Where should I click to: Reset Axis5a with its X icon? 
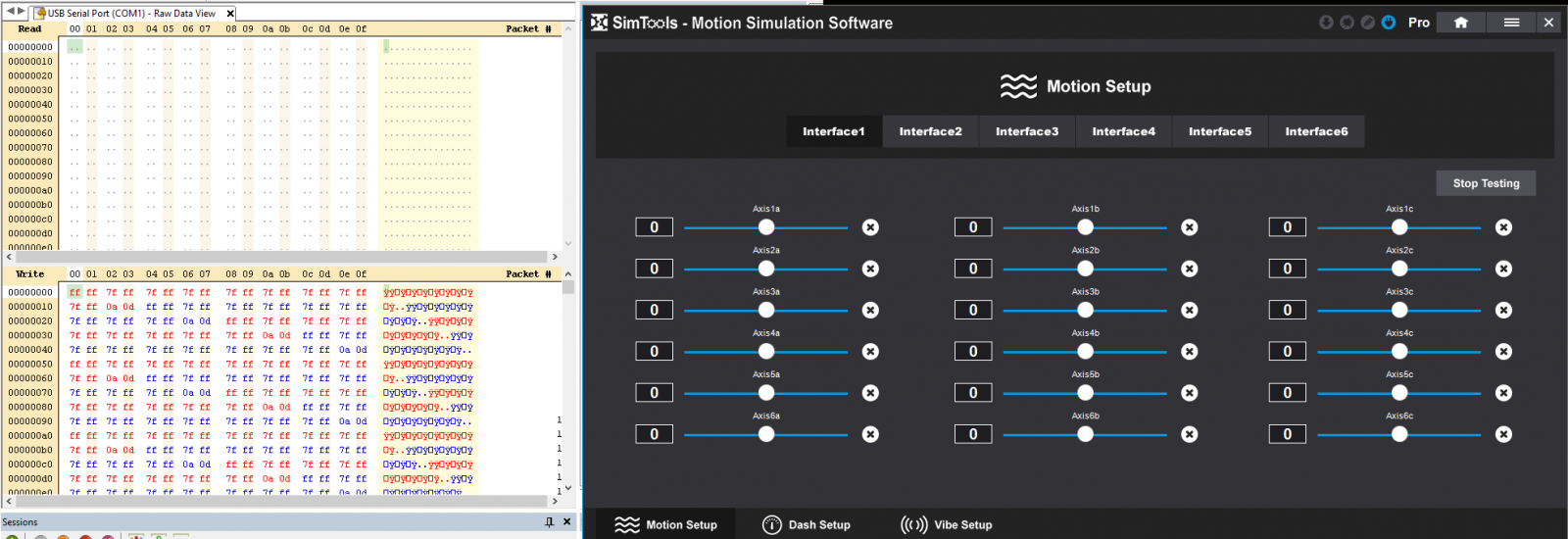[870, 393]
